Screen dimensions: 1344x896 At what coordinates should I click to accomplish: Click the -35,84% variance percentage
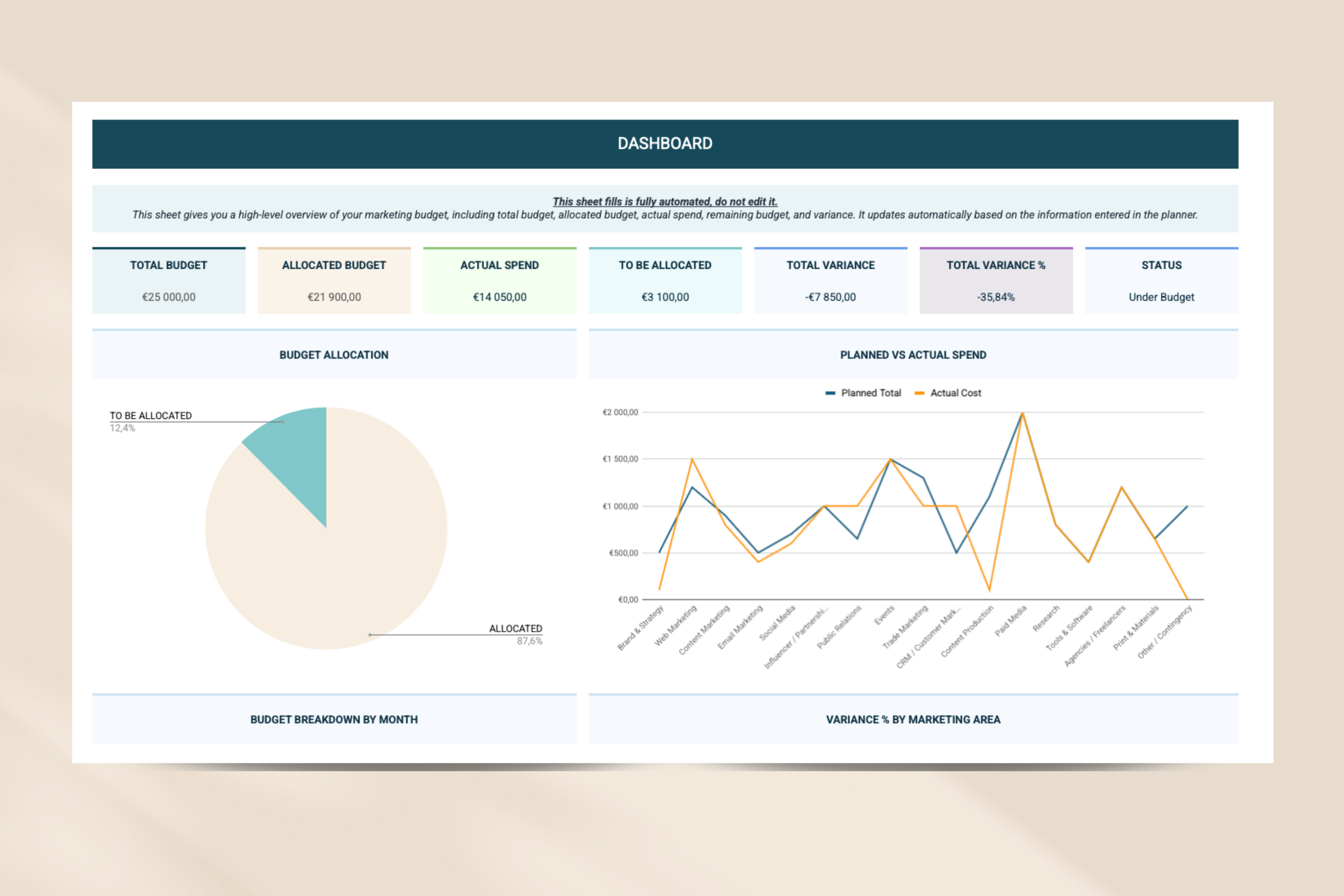click(x=996, y=297)
